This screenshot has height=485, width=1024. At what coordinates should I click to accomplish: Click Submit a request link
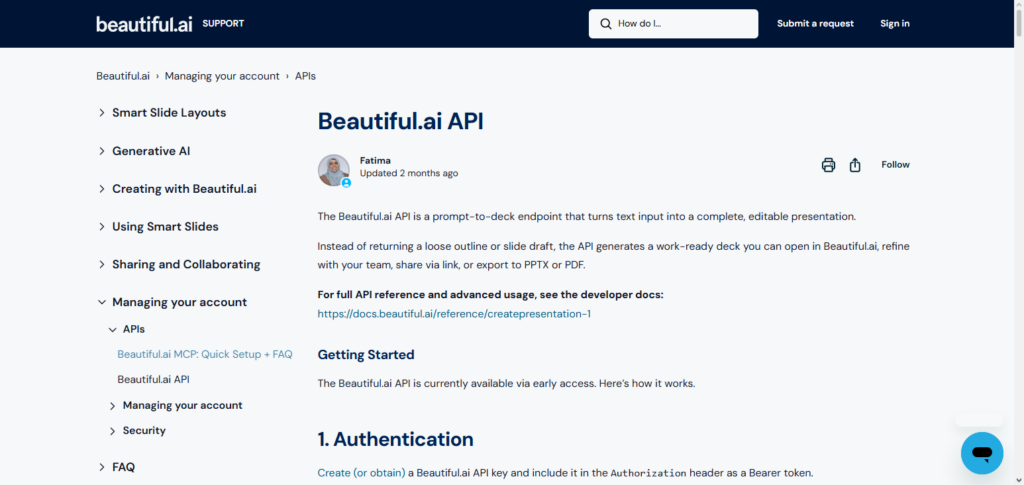pyautogui.click(x=815, y=23)
